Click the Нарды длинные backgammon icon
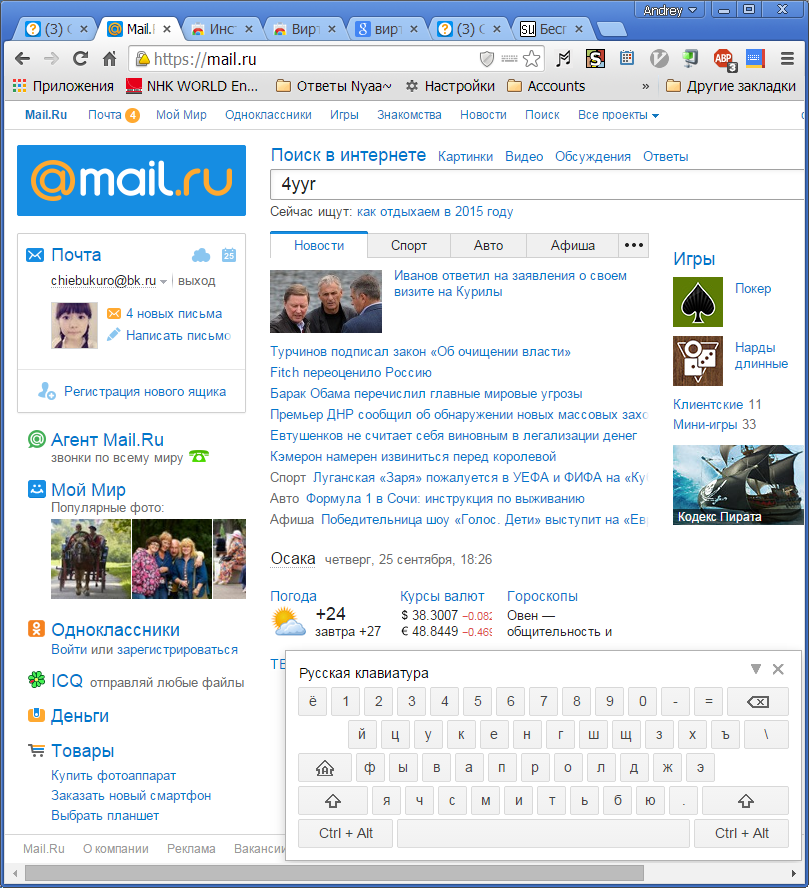The height and width of the screenshot is (888, 809). pyautogui.click(x=697, y=361)
